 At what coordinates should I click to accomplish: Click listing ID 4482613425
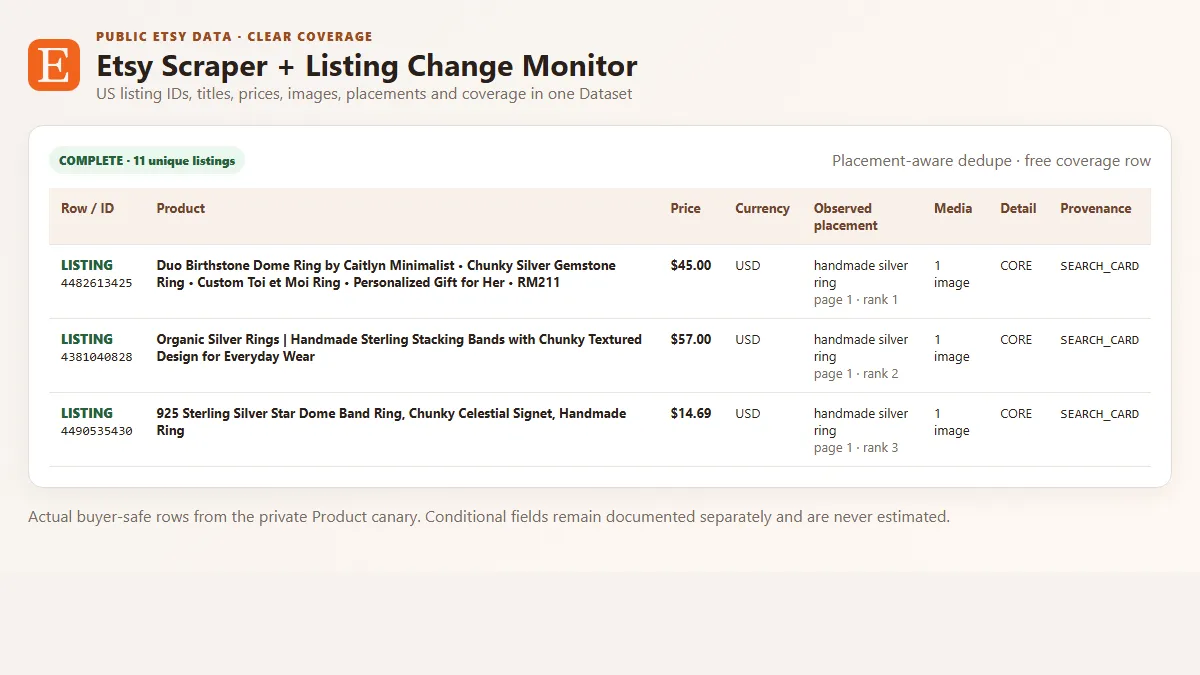(97, 283)
